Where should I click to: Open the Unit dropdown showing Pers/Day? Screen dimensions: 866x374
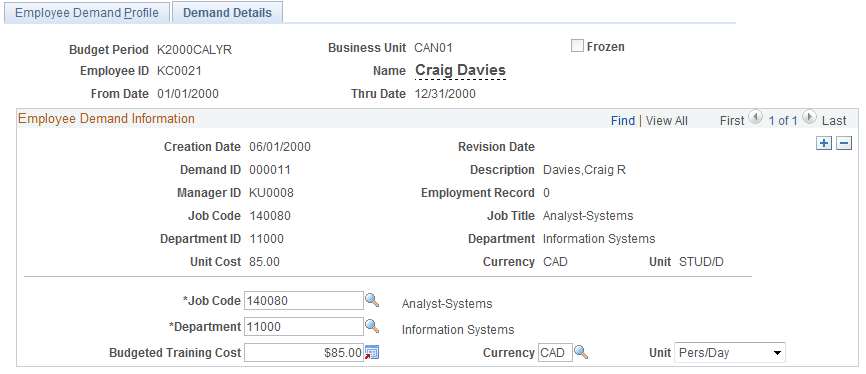tap(730, 352)
